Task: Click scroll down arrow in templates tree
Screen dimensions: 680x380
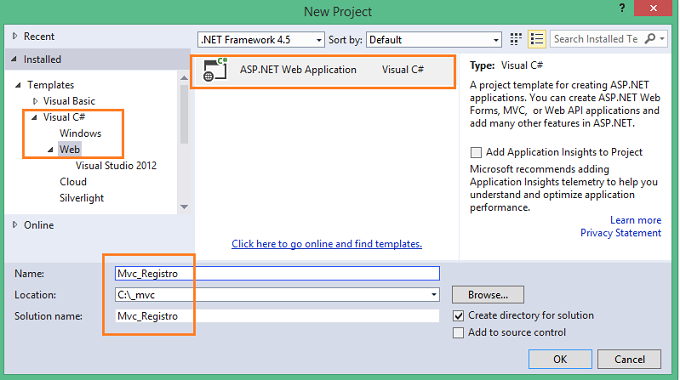Action: [184, 207]
